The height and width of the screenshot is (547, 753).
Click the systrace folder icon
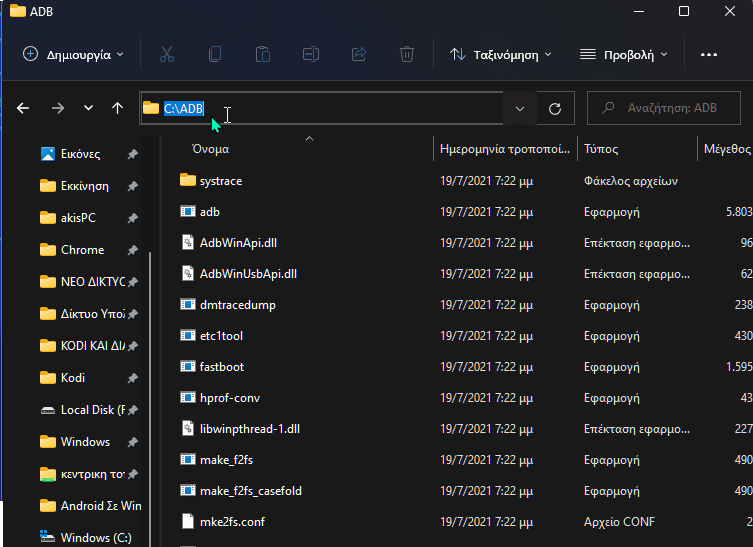pos(188,180)
